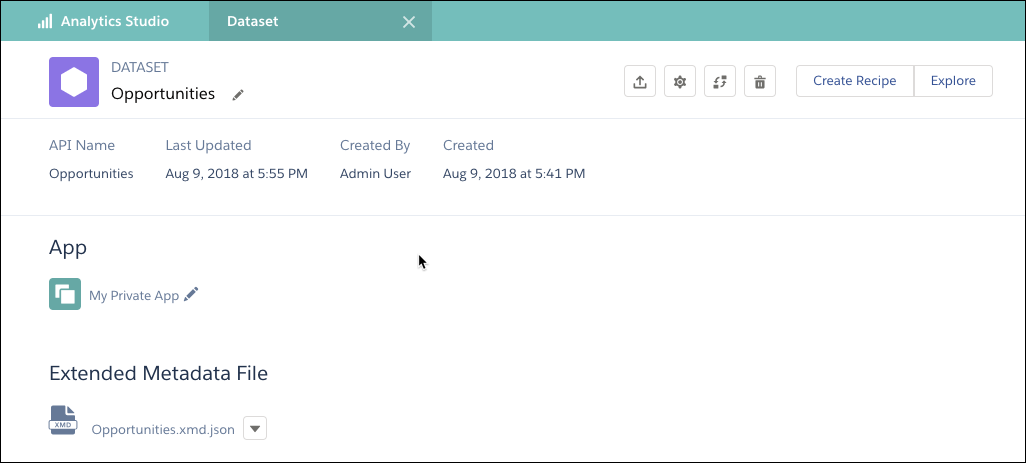Click the teal My Private App icon
Viewport: 1026px width, 463px height.
click(65, 294)
